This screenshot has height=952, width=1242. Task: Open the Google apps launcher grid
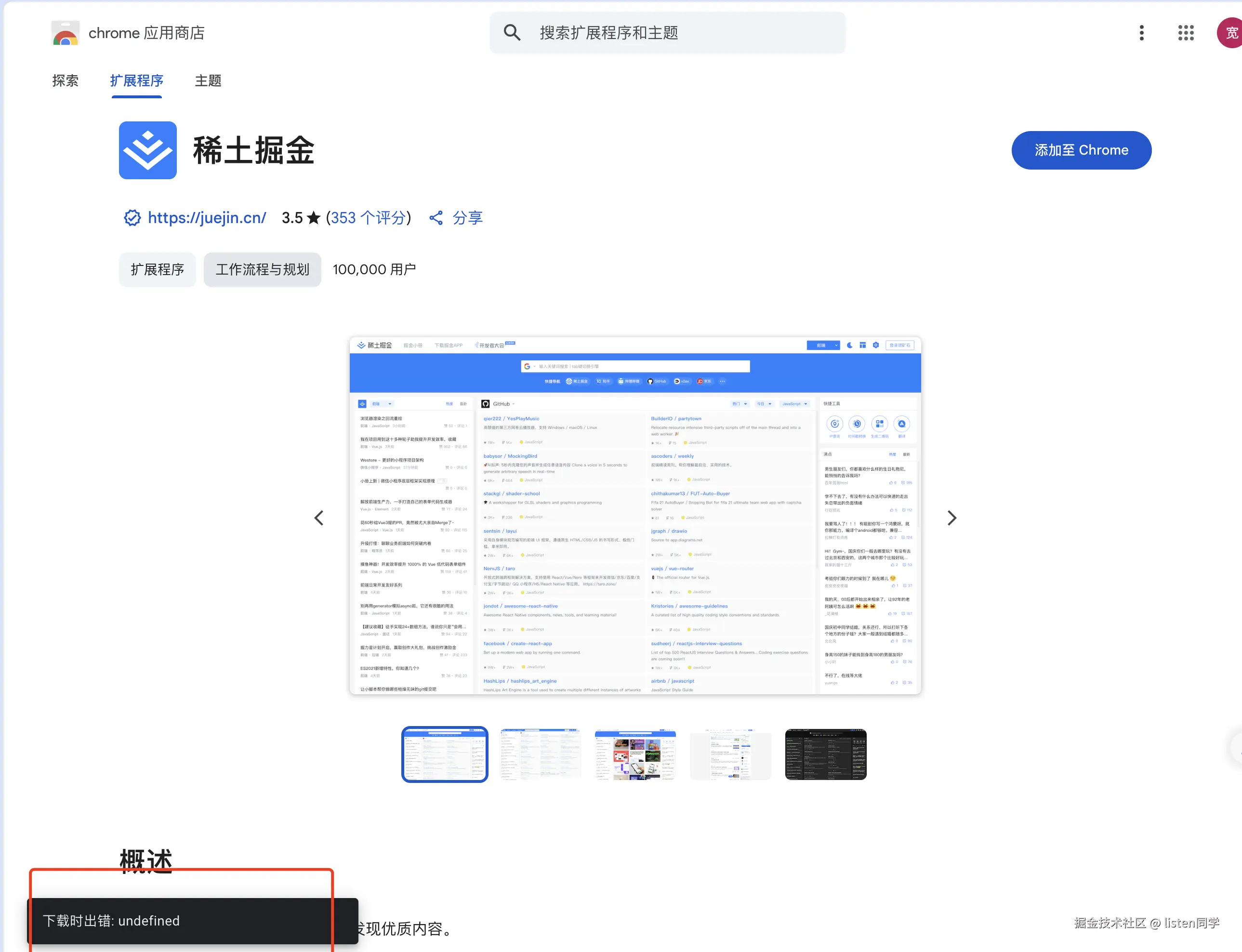click(1185, 32)
